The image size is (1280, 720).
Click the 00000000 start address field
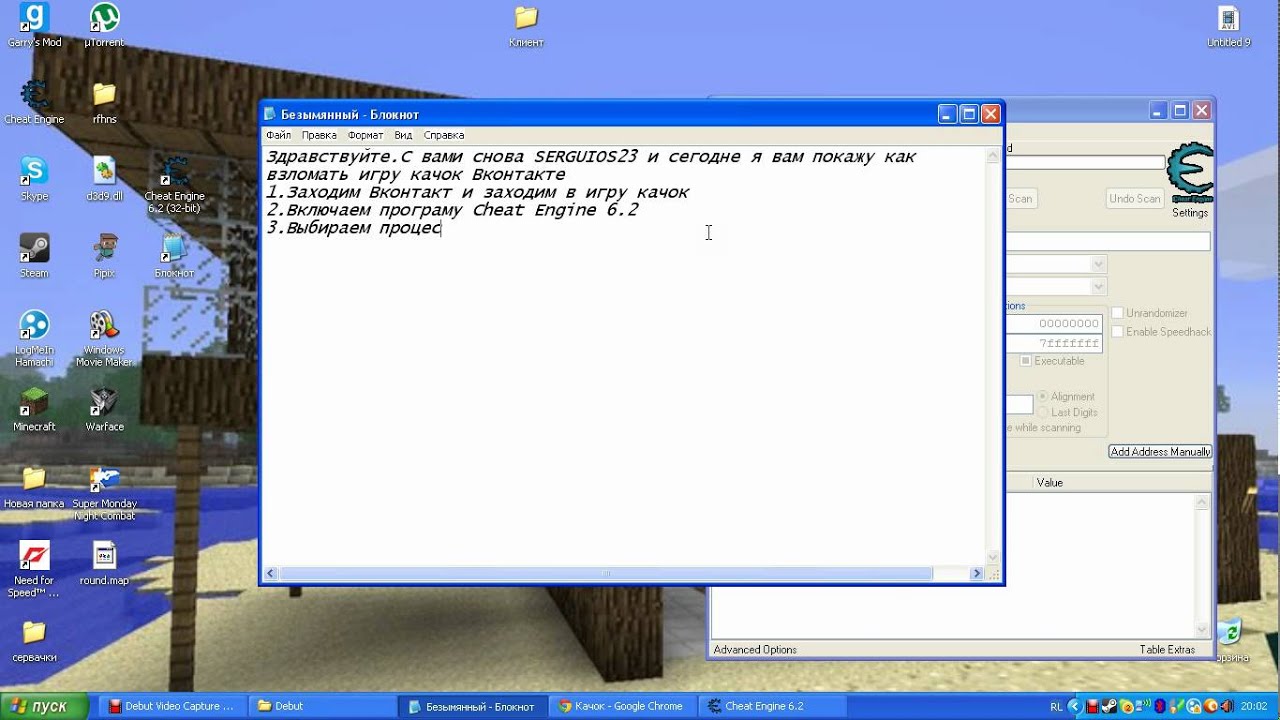point(1054,324)
